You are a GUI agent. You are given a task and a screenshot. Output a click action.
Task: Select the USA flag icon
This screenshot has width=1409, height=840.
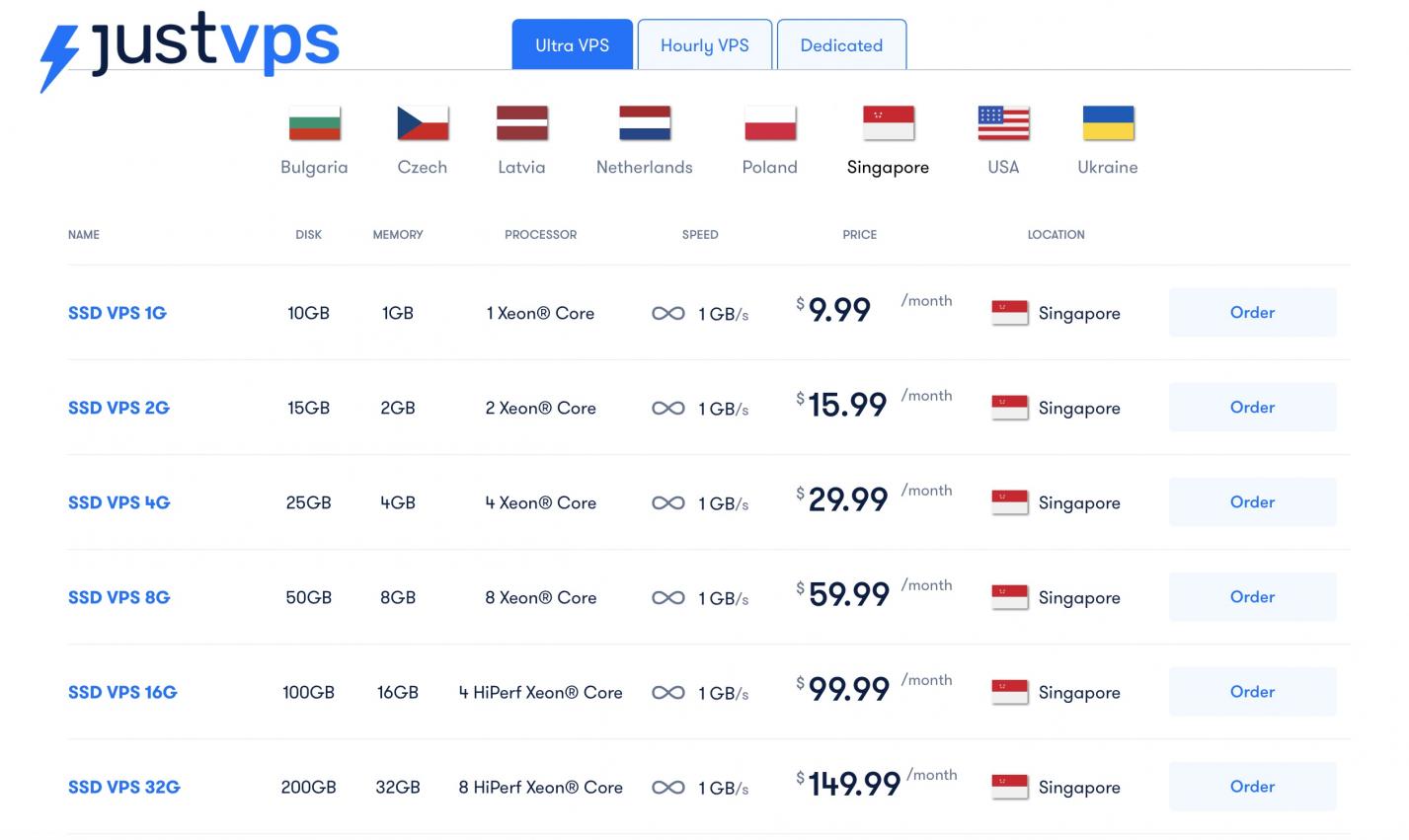tap(1003, 123)
